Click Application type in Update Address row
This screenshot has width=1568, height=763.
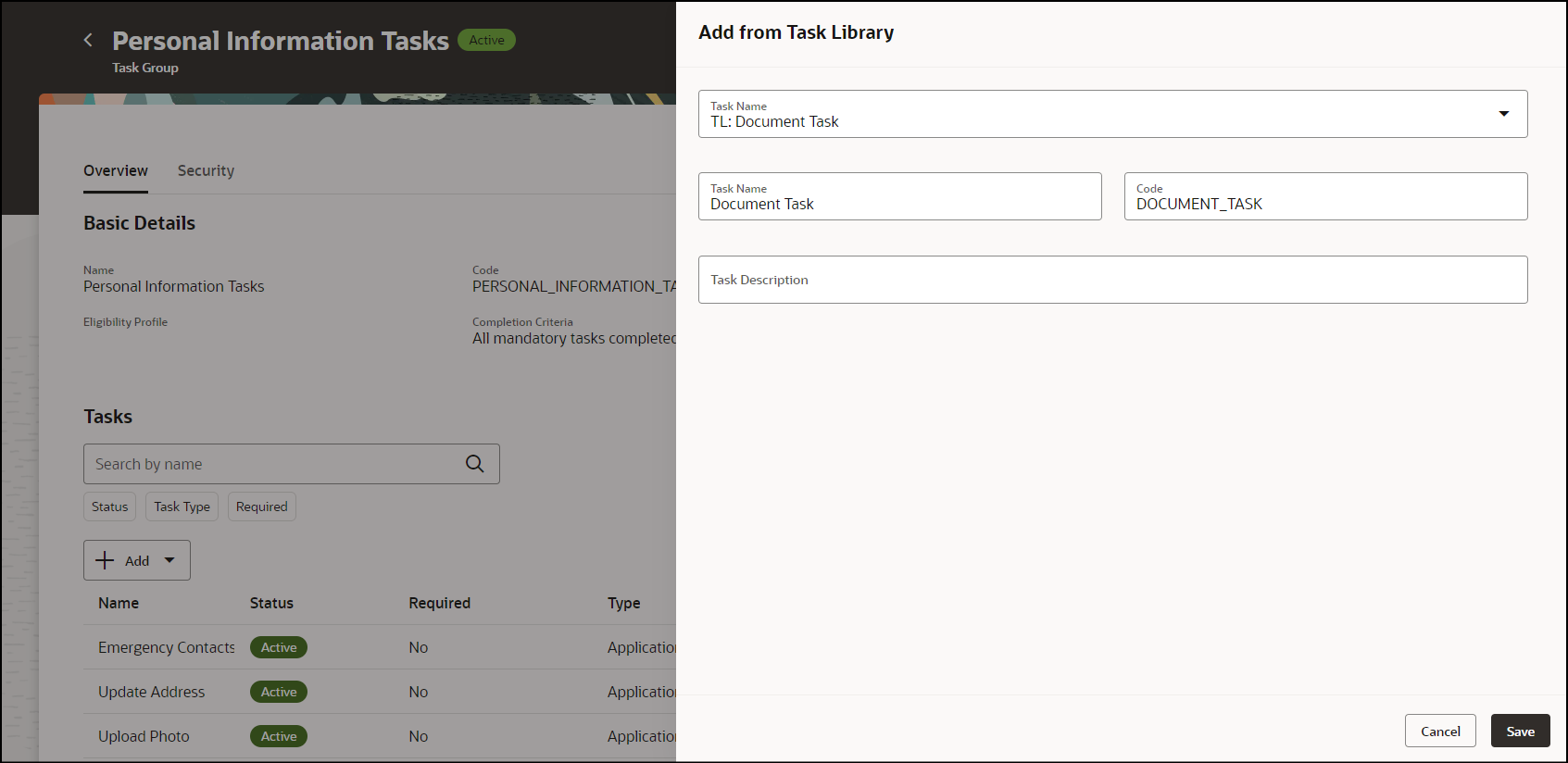coord(642,692)
